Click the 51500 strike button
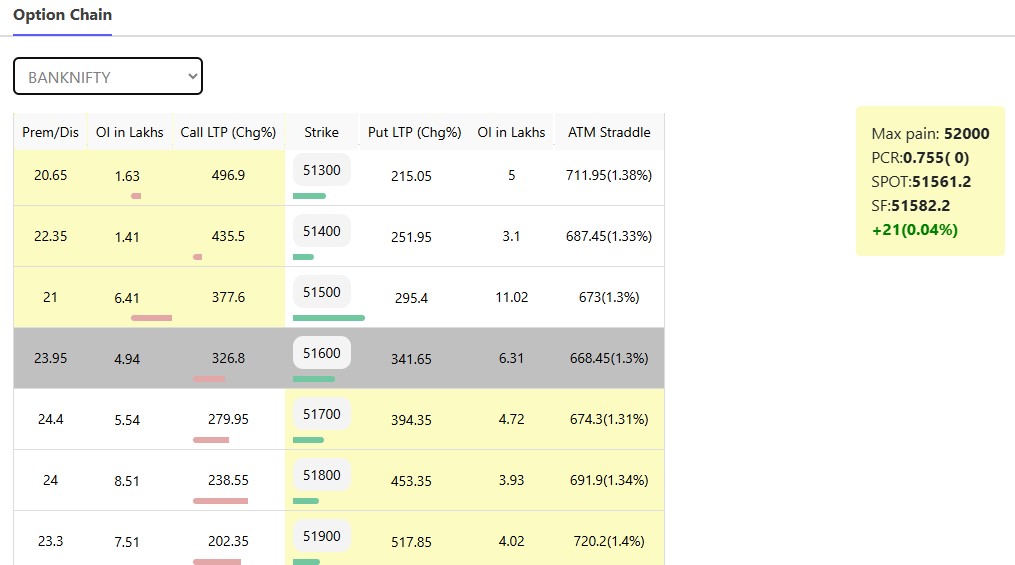1015x565 pixels. coord(322,292)
